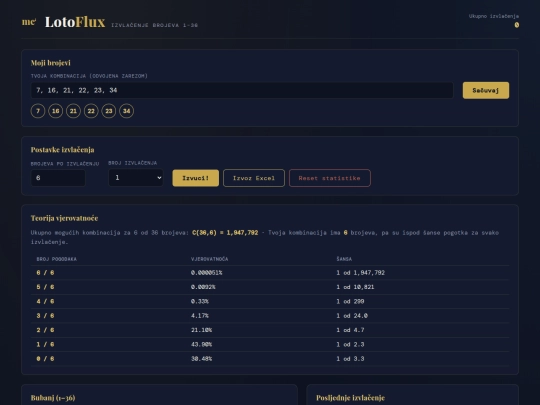Image resolution: width=540 pixels, height=405 pixels.
Task: Click the 5 / 6 row label
Action: (x=45, y=287)
